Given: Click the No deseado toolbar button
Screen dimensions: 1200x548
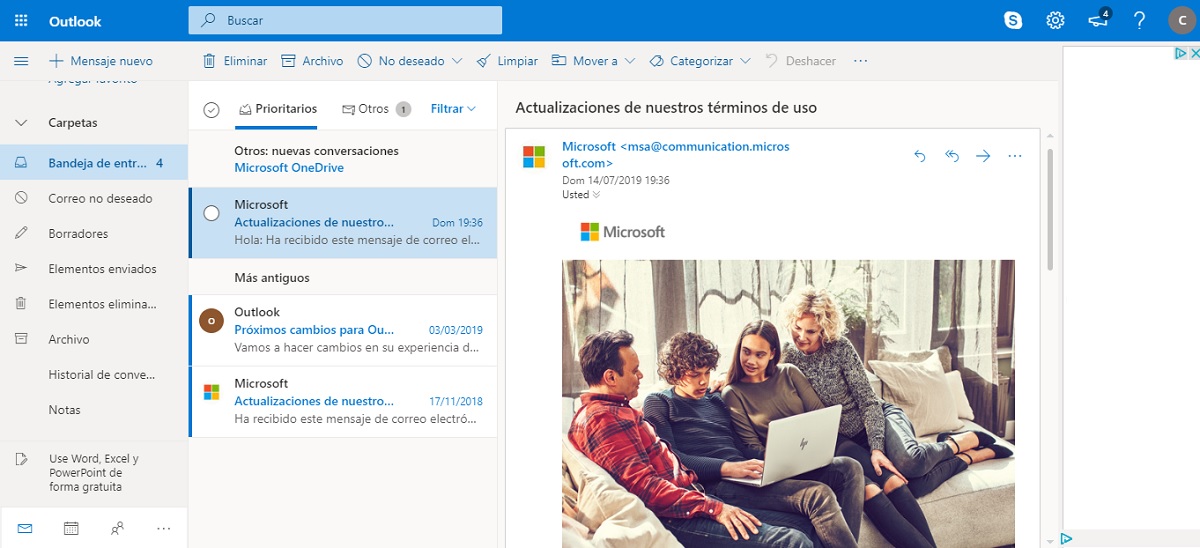Looking at the screenshot, I should (x=401, y=61).
